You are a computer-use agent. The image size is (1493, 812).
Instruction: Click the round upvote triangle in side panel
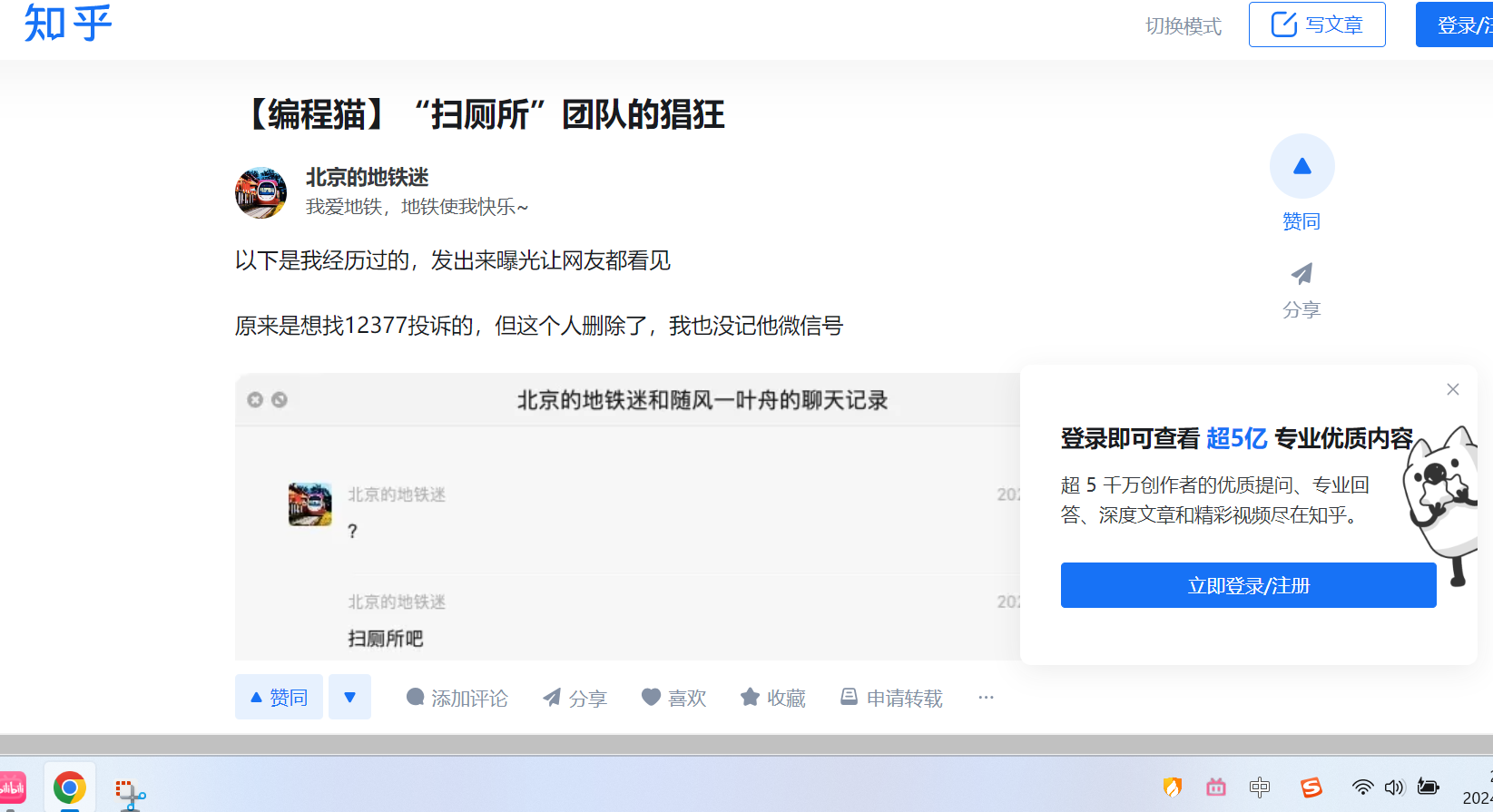click(1302, 166)
